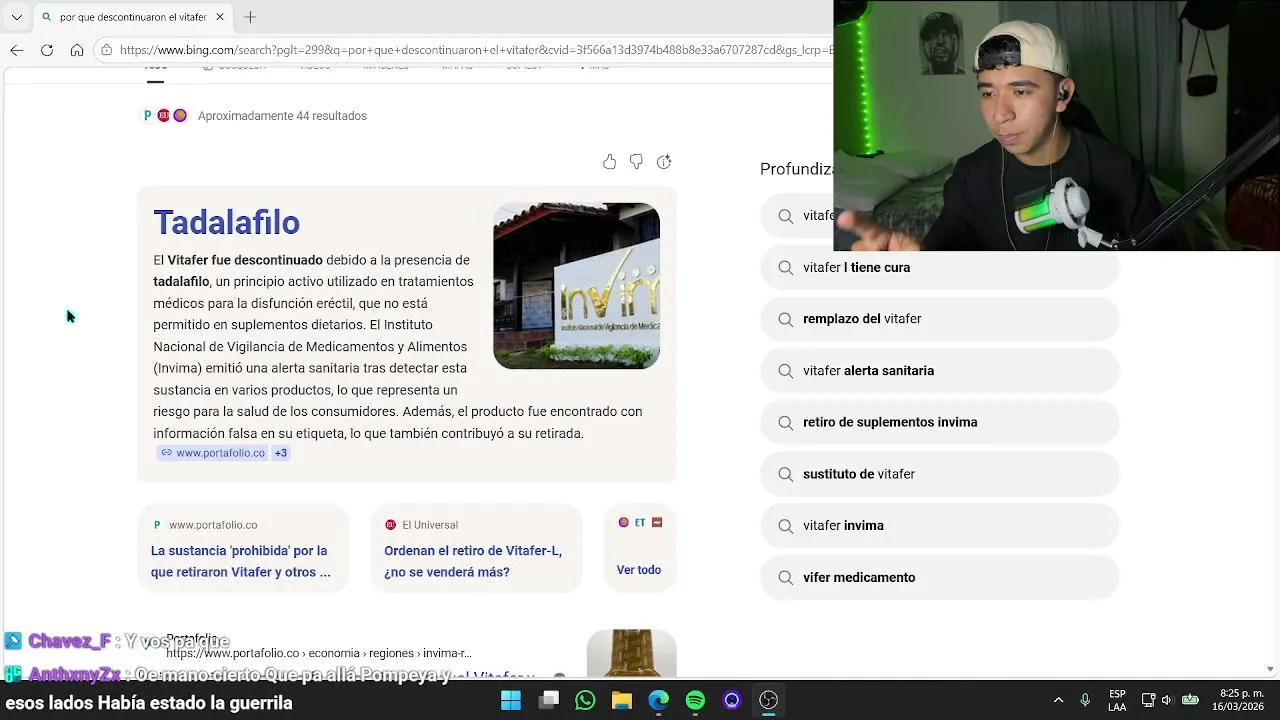Close the 'por que descontinuaron el vitafer' tab
The width and height of the screenshot is (1280, 720).
[x=220, y=17]
